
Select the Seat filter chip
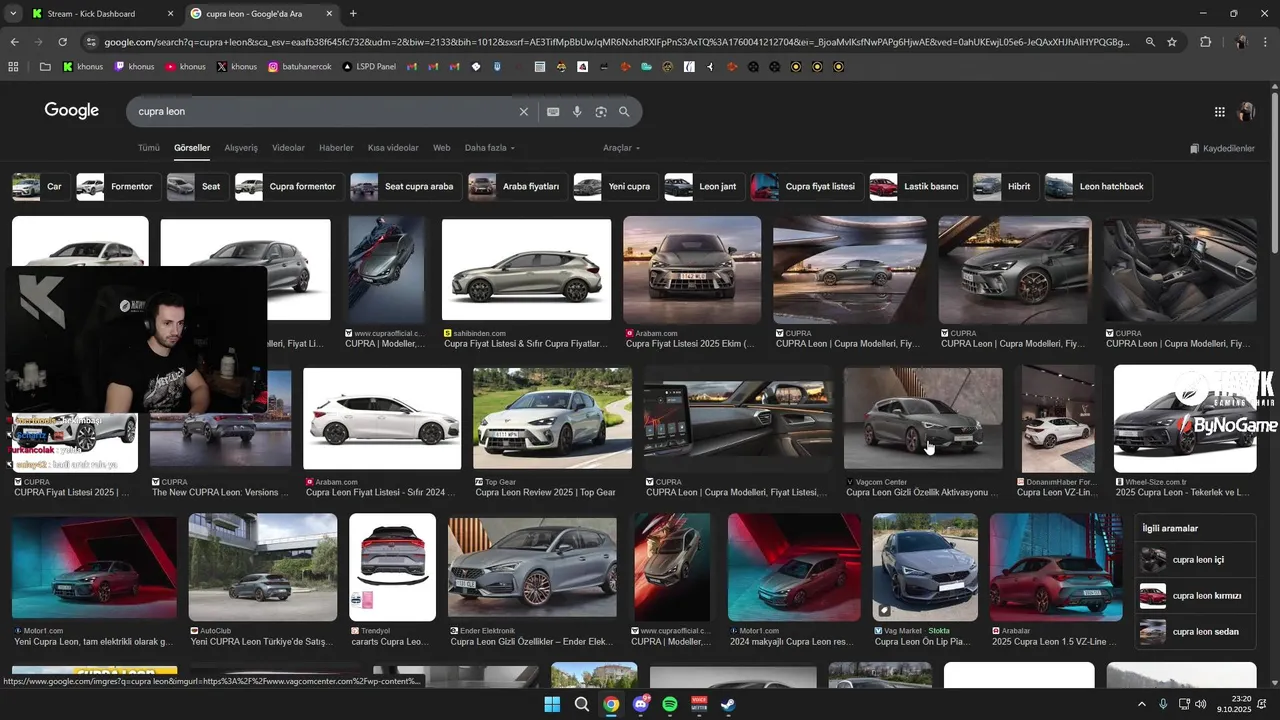click(x=197, y=187)
